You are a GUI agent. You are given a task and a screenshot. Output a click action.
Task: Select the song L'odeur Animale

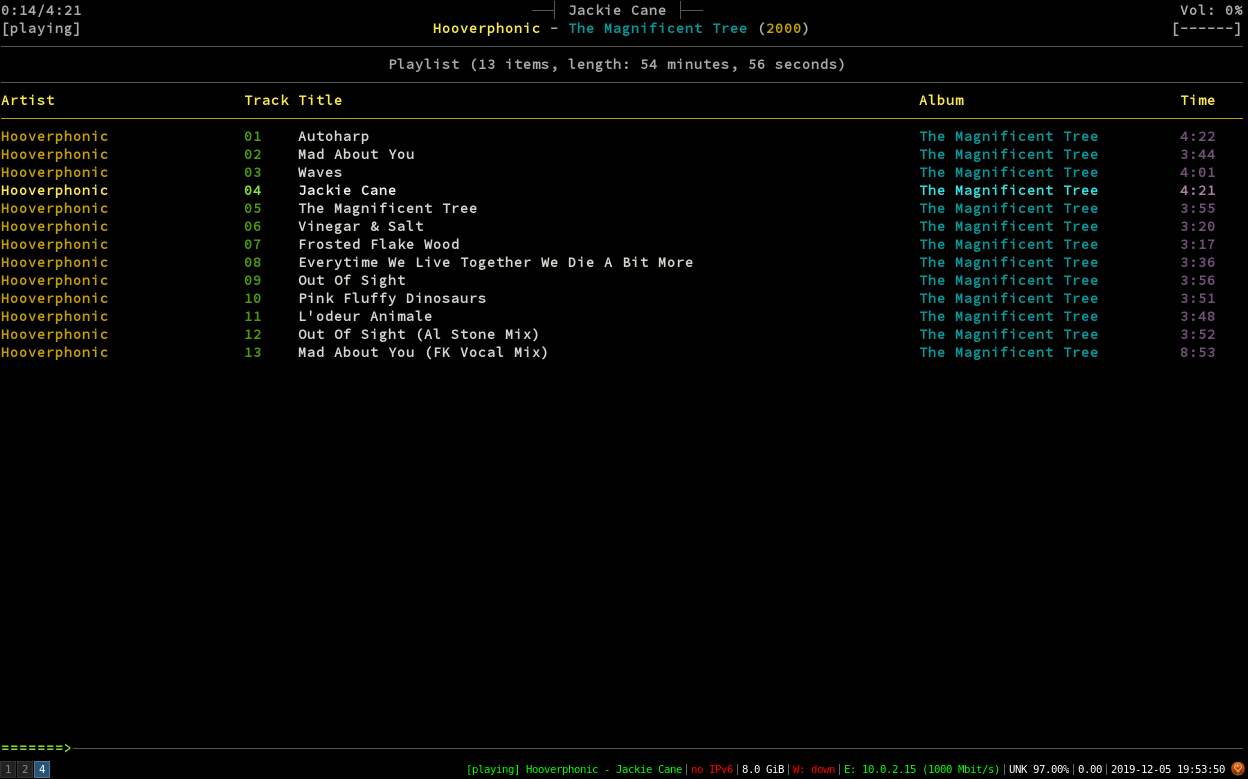365,316
